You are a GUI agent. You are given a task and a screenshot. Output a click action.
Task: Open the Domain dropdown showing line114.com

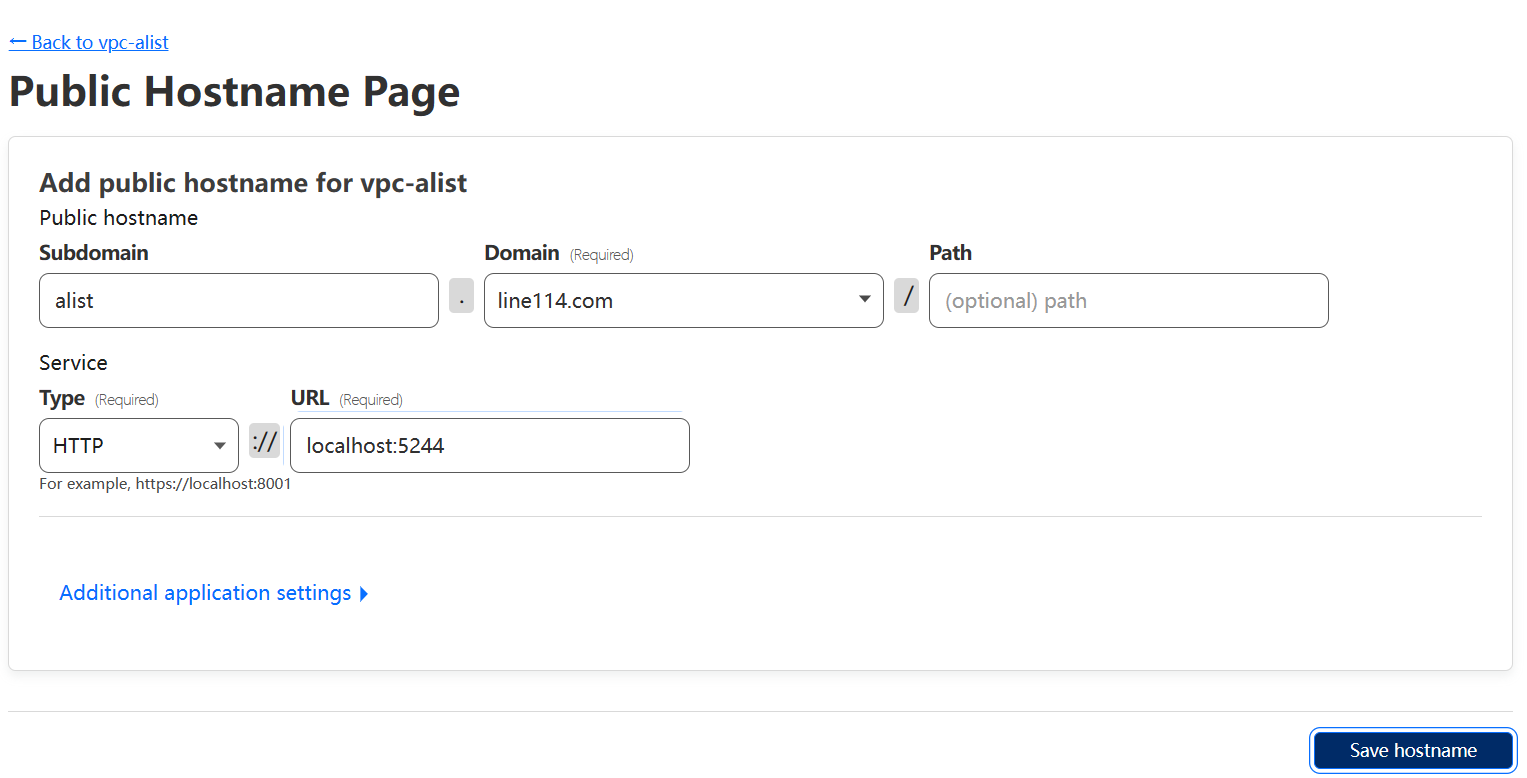coord(684,300)
